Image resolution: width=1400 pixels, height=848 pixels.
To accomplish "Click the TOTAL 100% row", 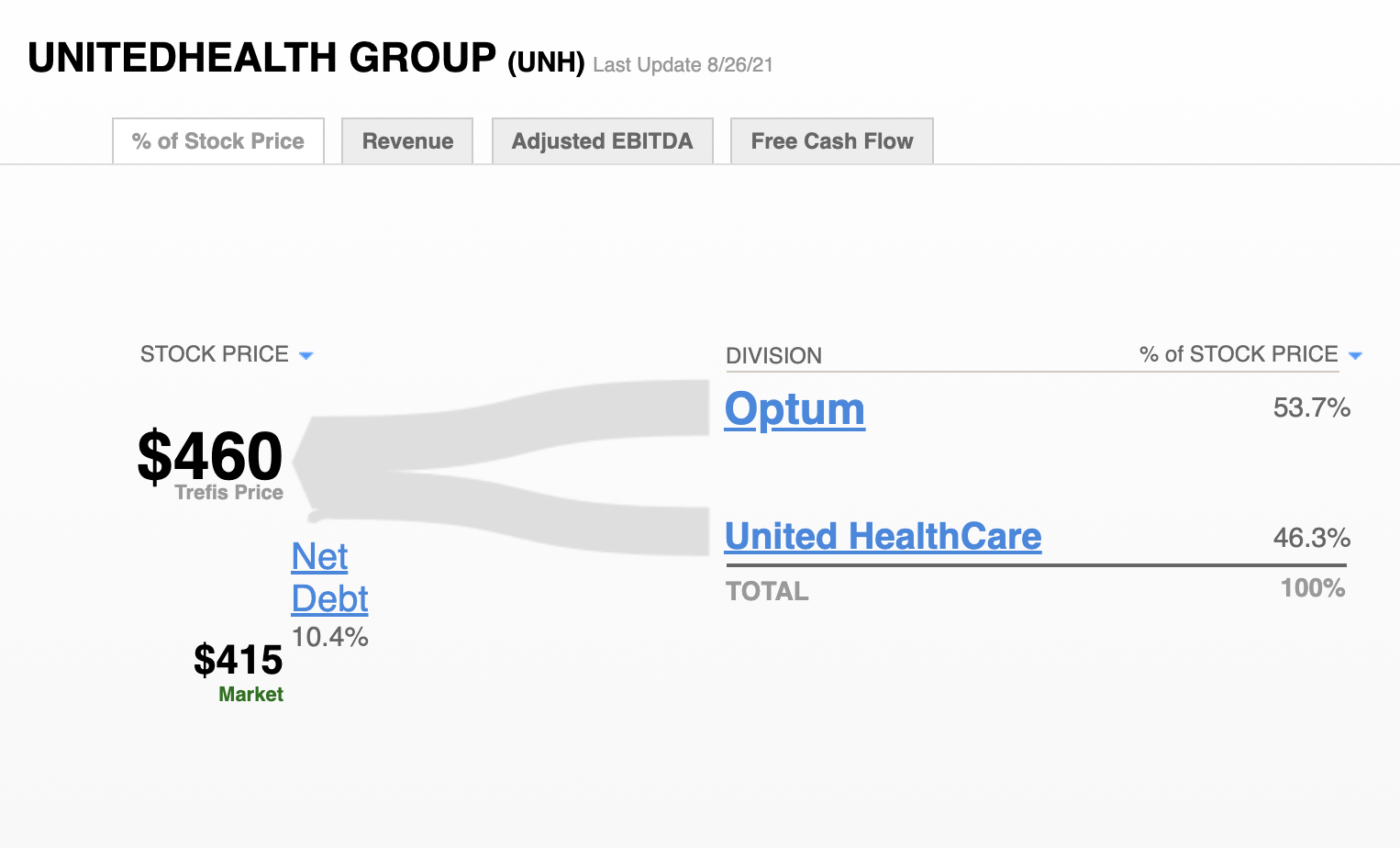I will [x=1036, y=590].
